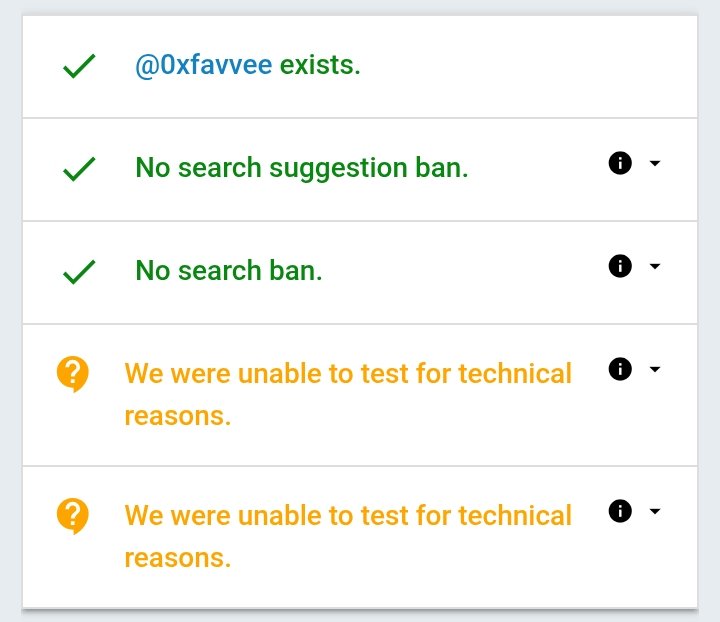720x622 pixels.
Task: Expand last 'unable to test' row arrow
Action: click(x=655, y=511)
